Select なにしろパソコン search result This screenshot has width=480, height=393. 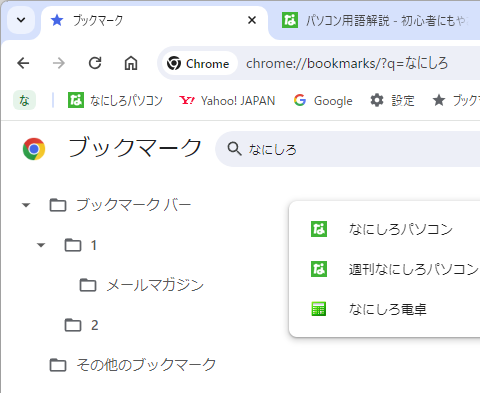[x=384, y=229]
